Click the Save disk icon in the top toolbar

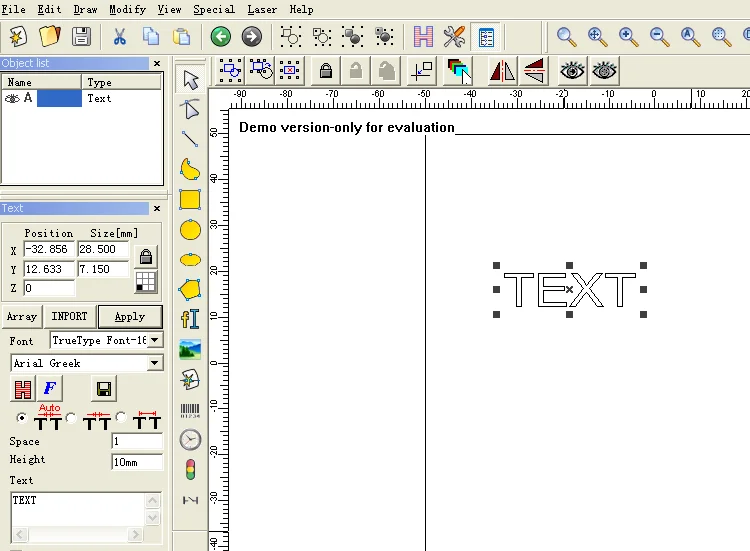click(x=81, y=37)
